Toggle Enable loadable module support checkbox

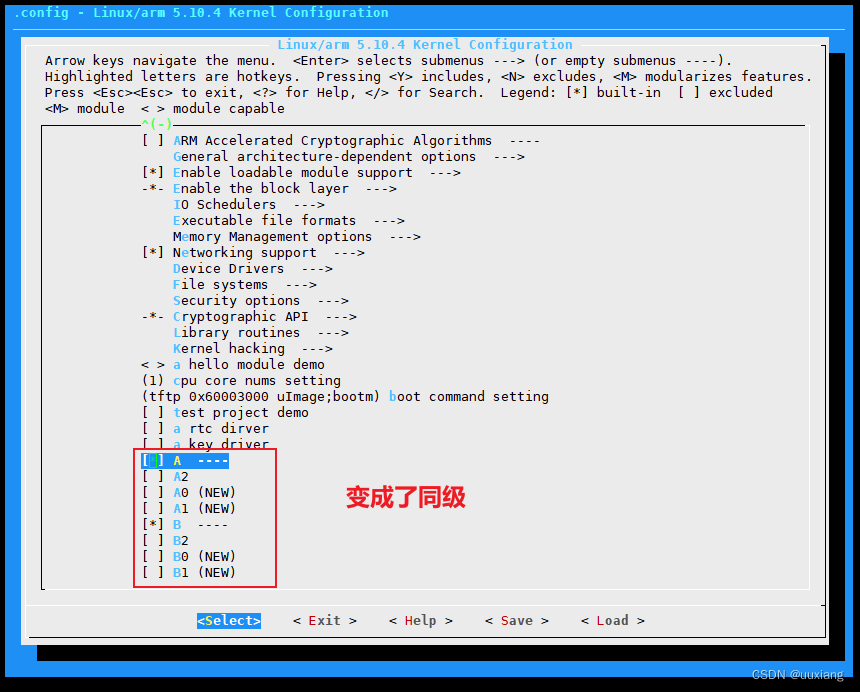click(x=152, y=173)
